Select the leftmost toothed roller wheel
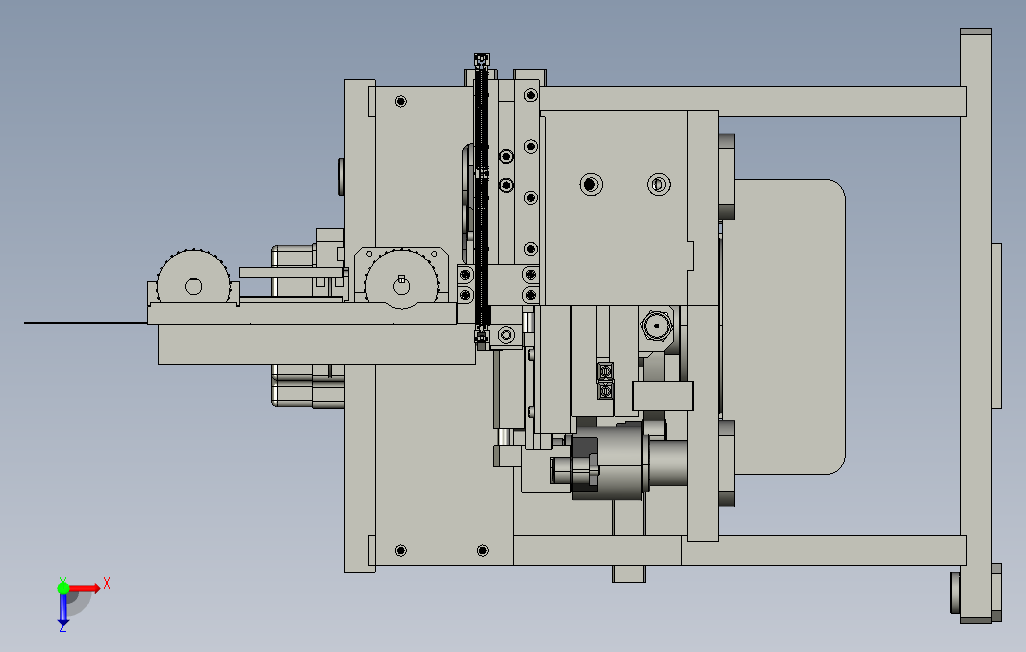This screenshot has height=652, width=1026. (x=194, y=276)
